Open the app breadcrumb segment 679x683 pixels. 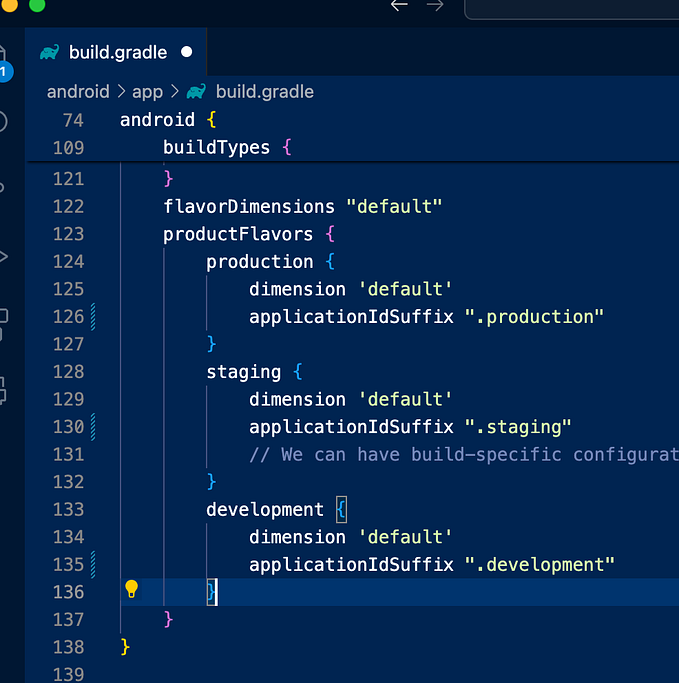[x=147, y=92]
